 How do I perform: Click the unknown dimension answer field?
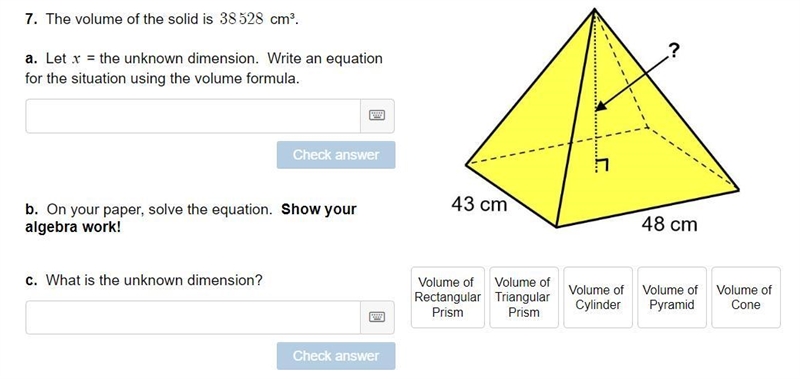[x=193, y=317]
